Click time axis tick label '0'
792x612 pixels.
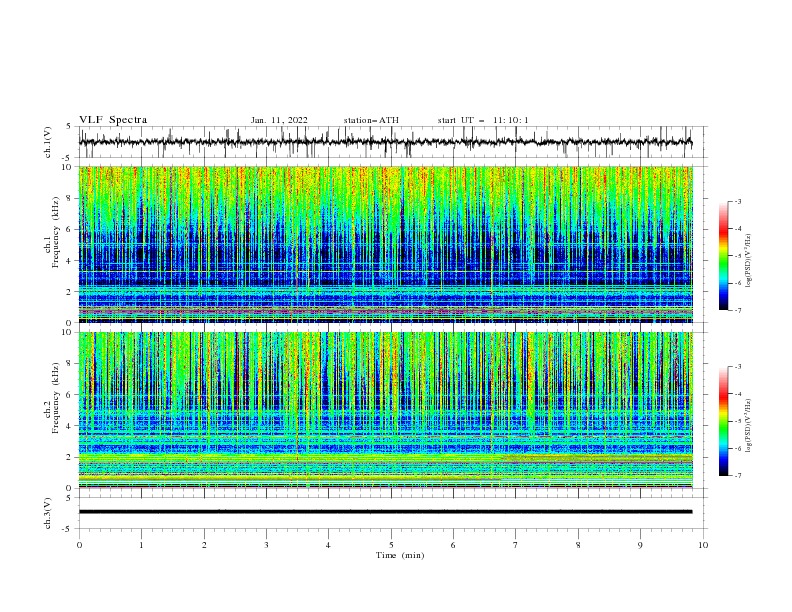(79, 545)
